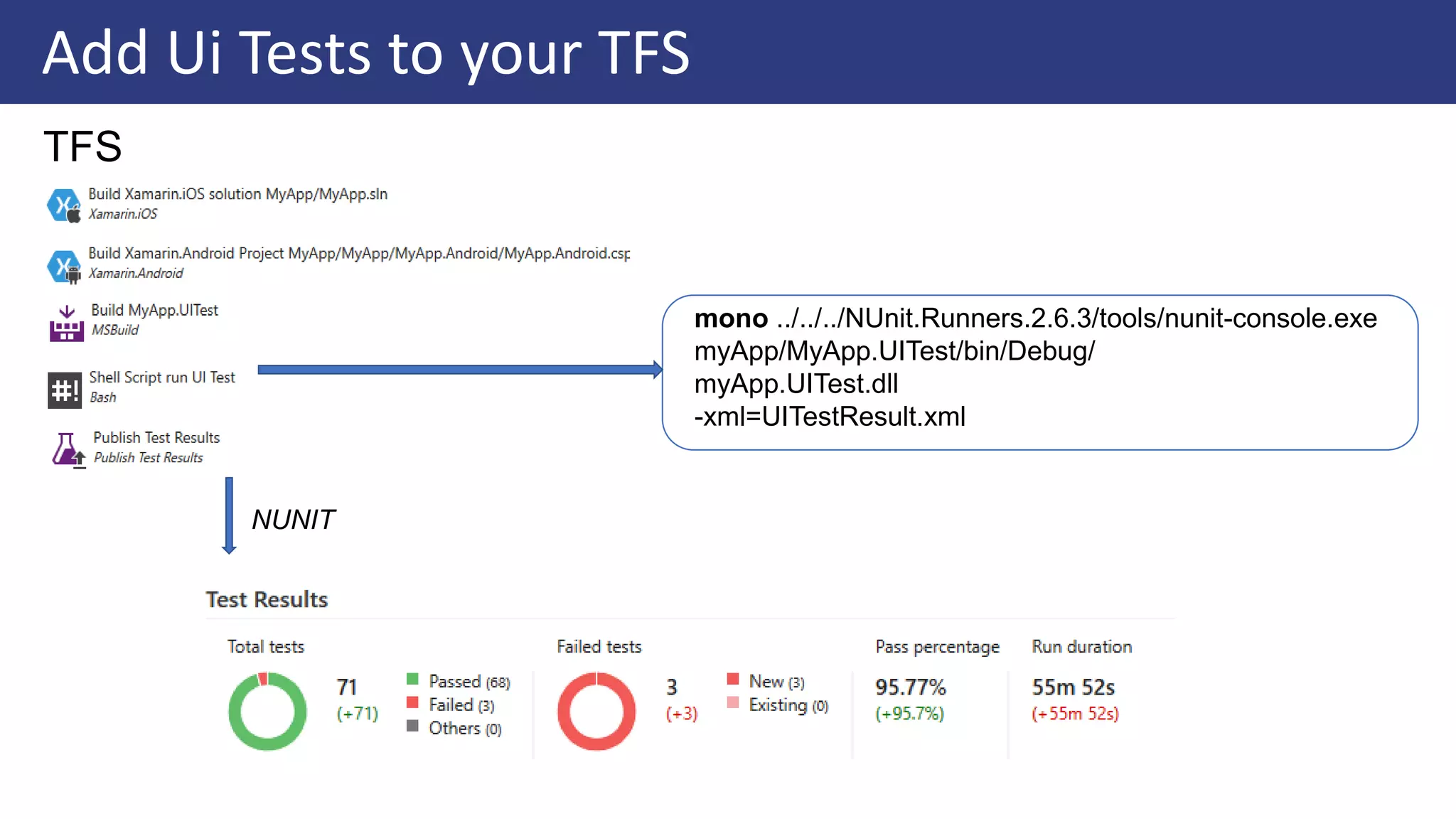Click the Publish Test Results flask icon
This screenshot has width=1456, height=819.
68,450
